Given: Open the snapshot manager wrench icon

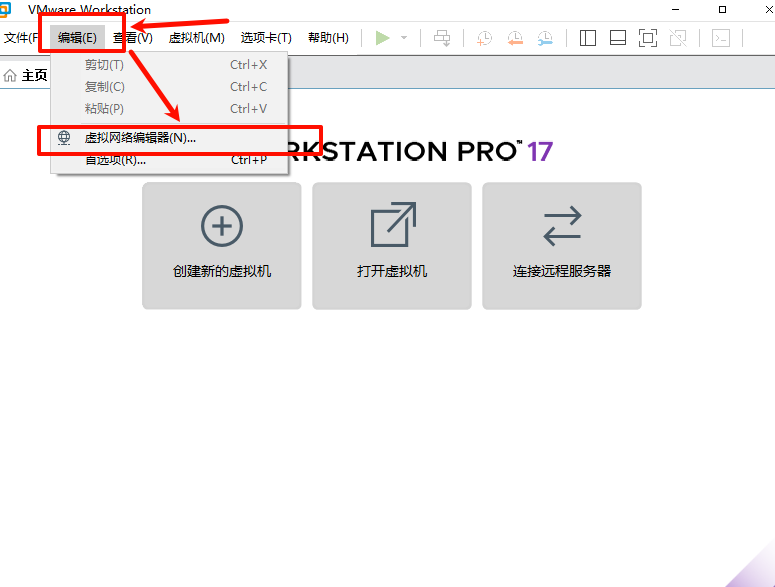Looking at the screenshot, I should tap(545, 38).
